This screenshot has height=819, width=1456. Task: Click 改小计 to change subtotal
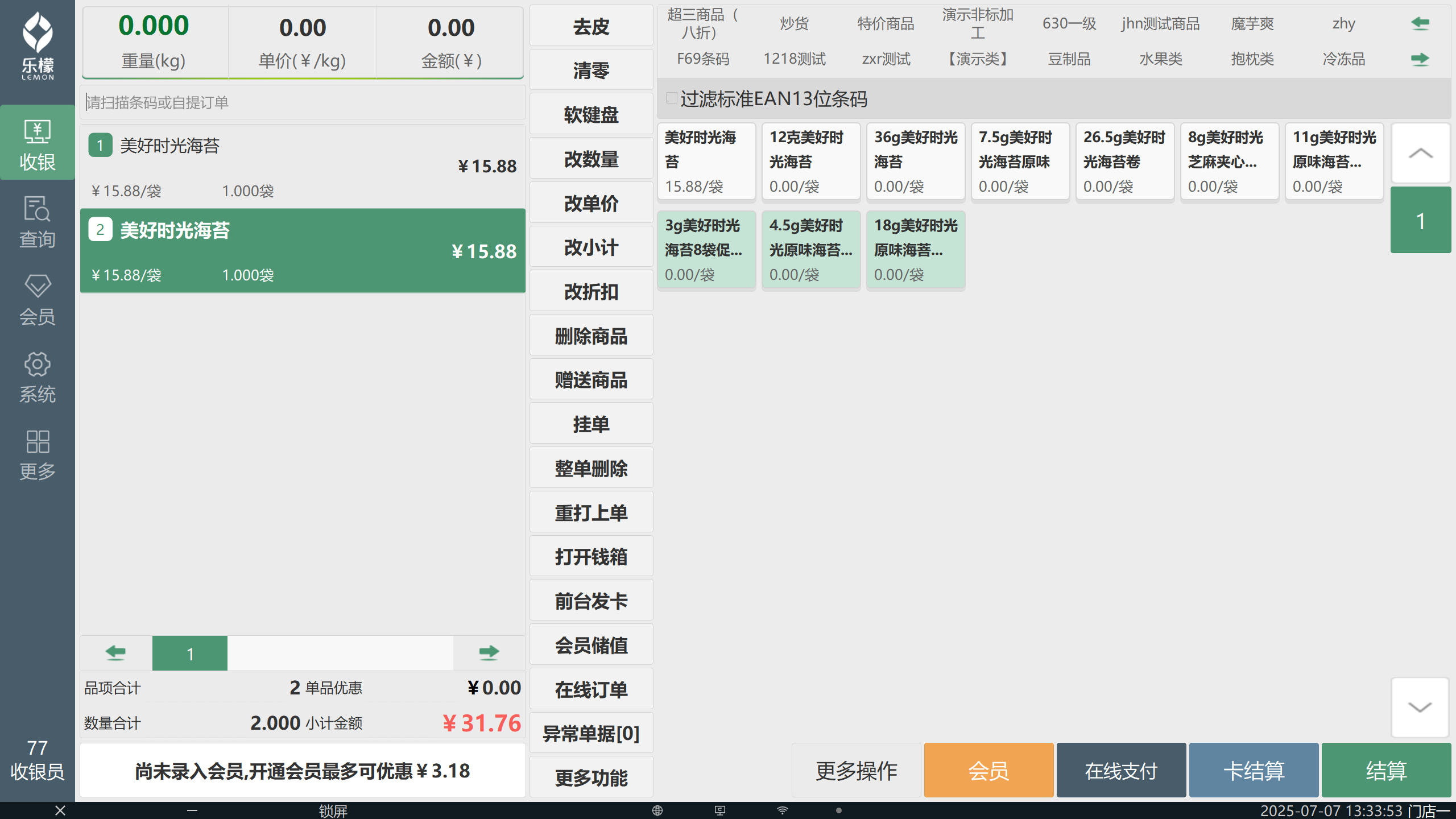coord(591,247)
